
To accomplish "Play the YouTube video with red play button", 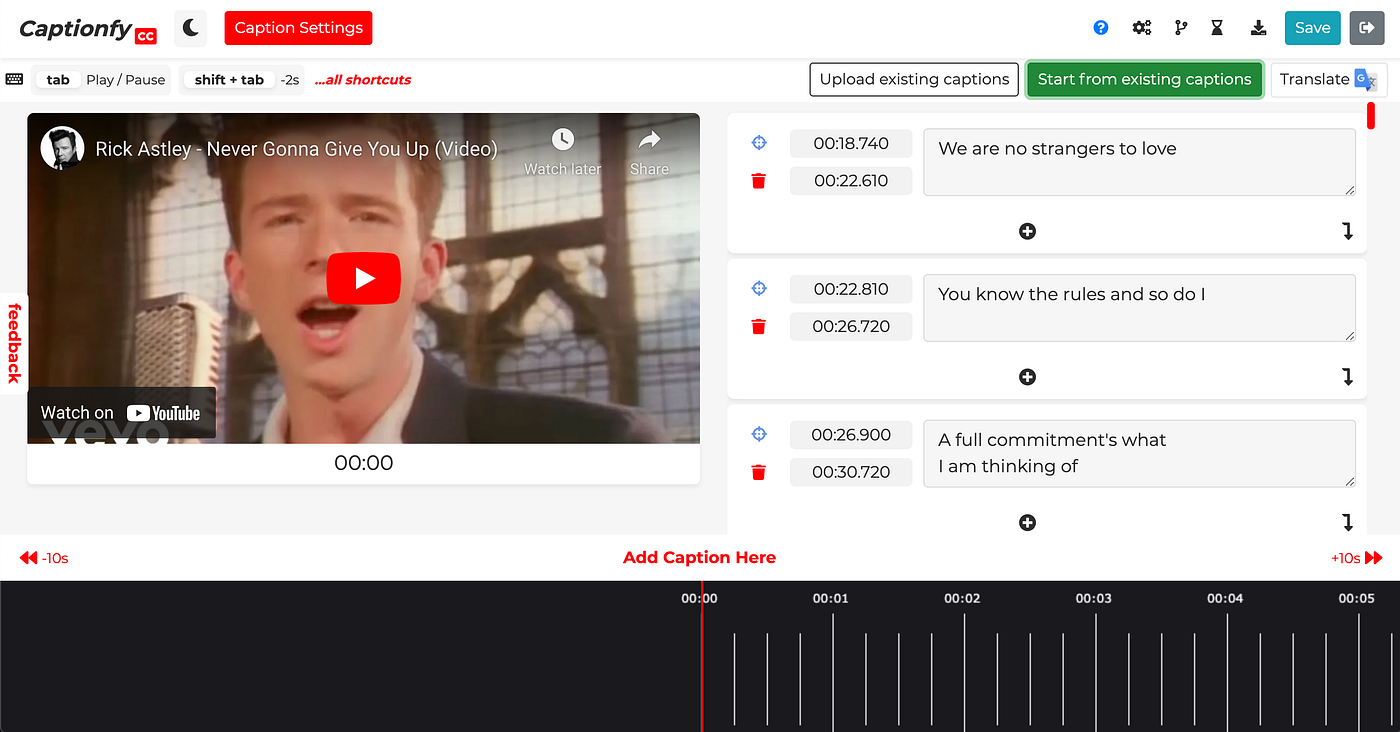I will pos(364,278).
